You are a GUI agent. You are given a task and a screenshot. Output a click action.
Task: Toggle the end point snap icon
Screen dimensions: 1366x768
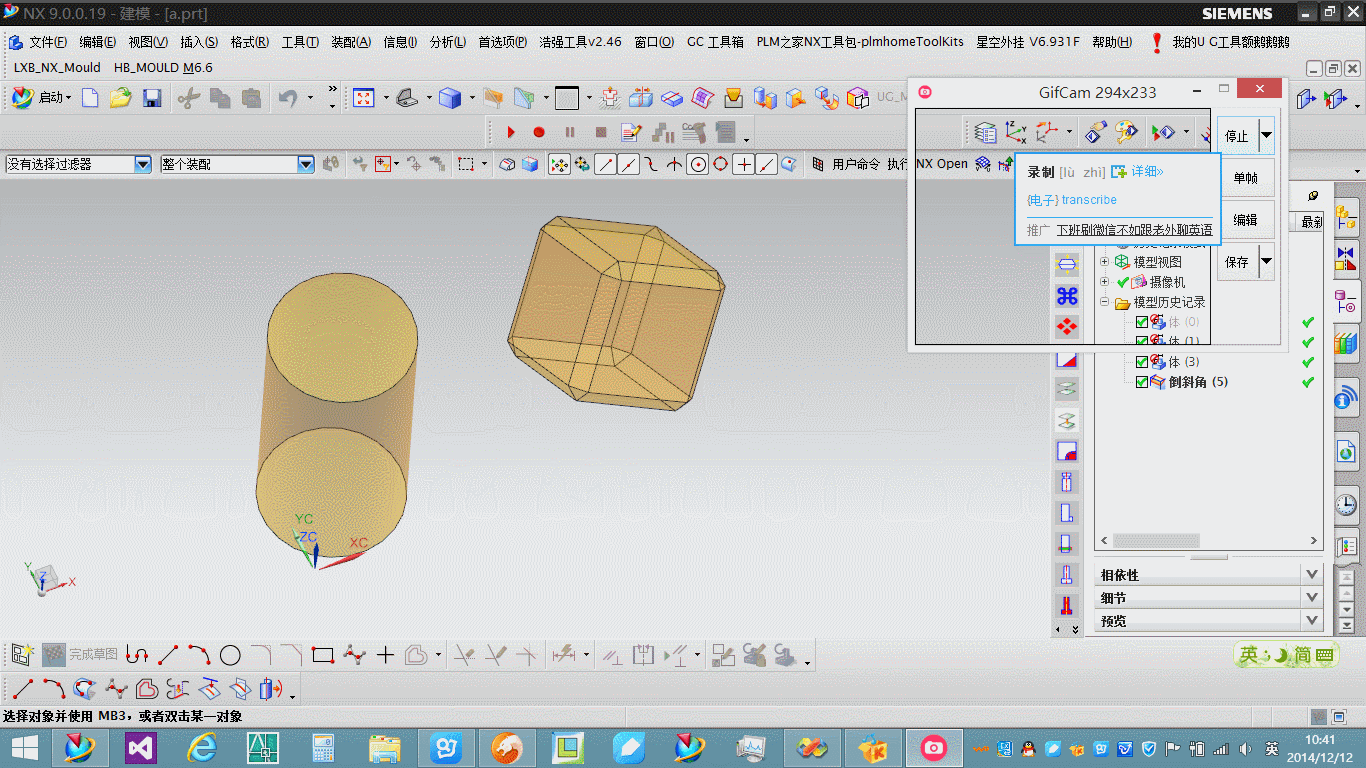coord(605,164)
